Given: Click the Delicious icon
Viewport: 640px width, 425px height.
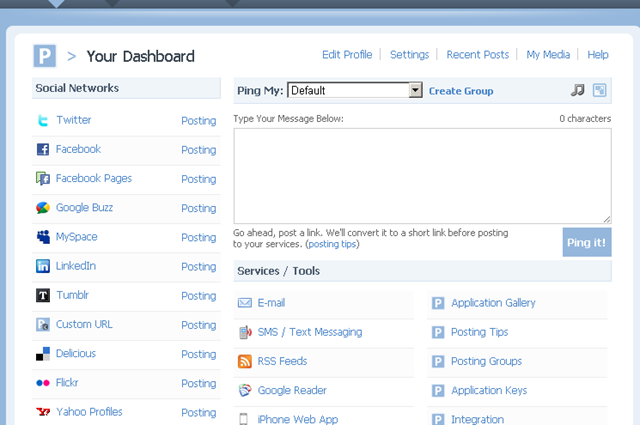Looking at the screenshot, I should 43,354.
